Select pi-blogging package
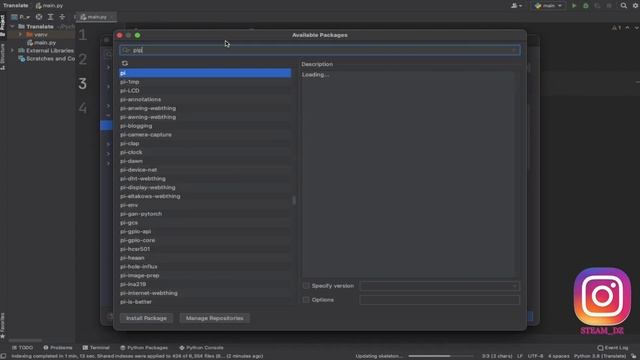 coord(205,126)
